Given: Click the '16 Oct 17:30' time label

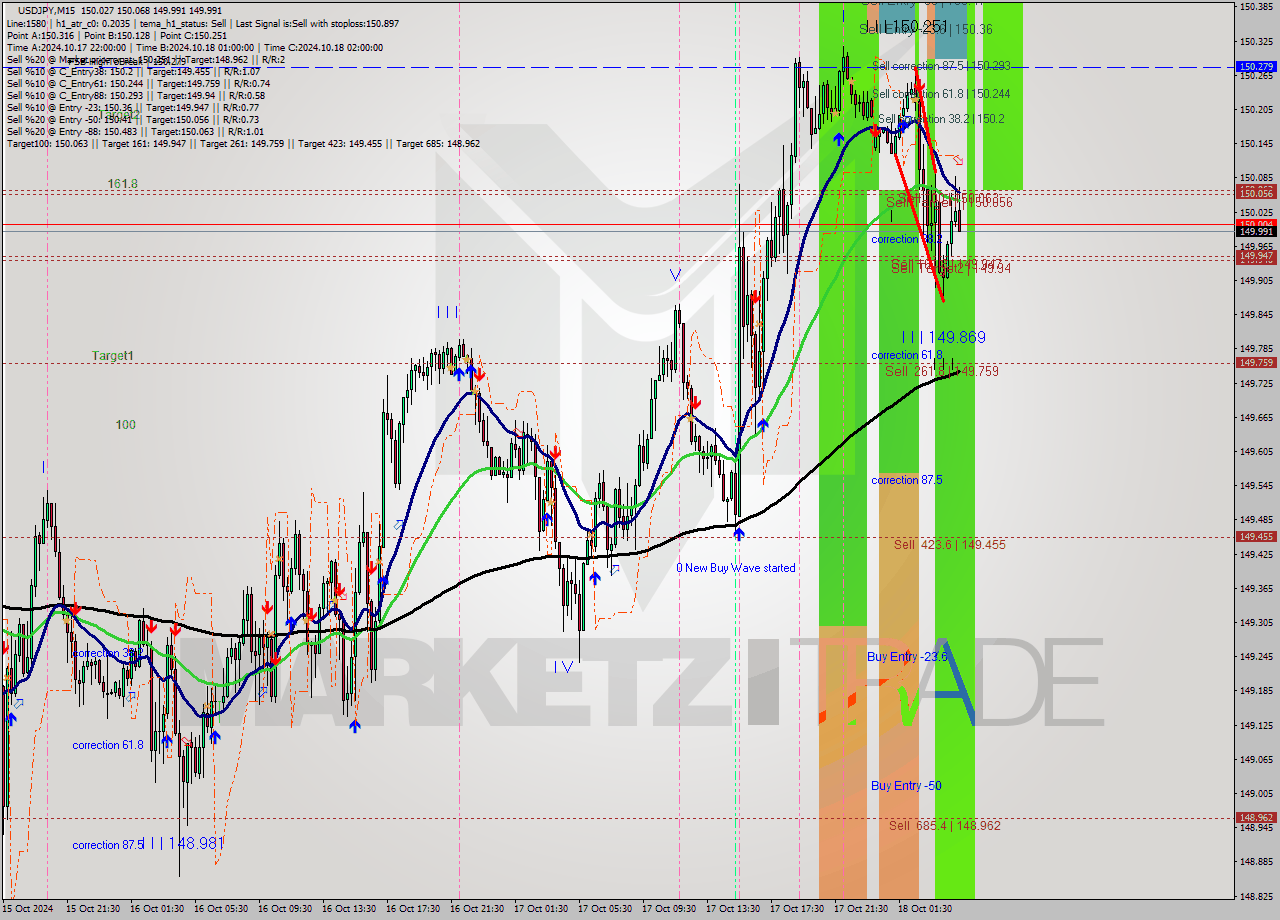Looking at the screenshot, I should point(413,909).
